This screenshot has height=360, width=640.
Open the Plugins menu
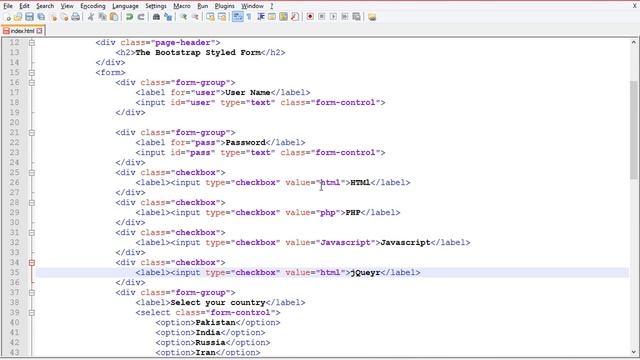(x=224, y=6)
